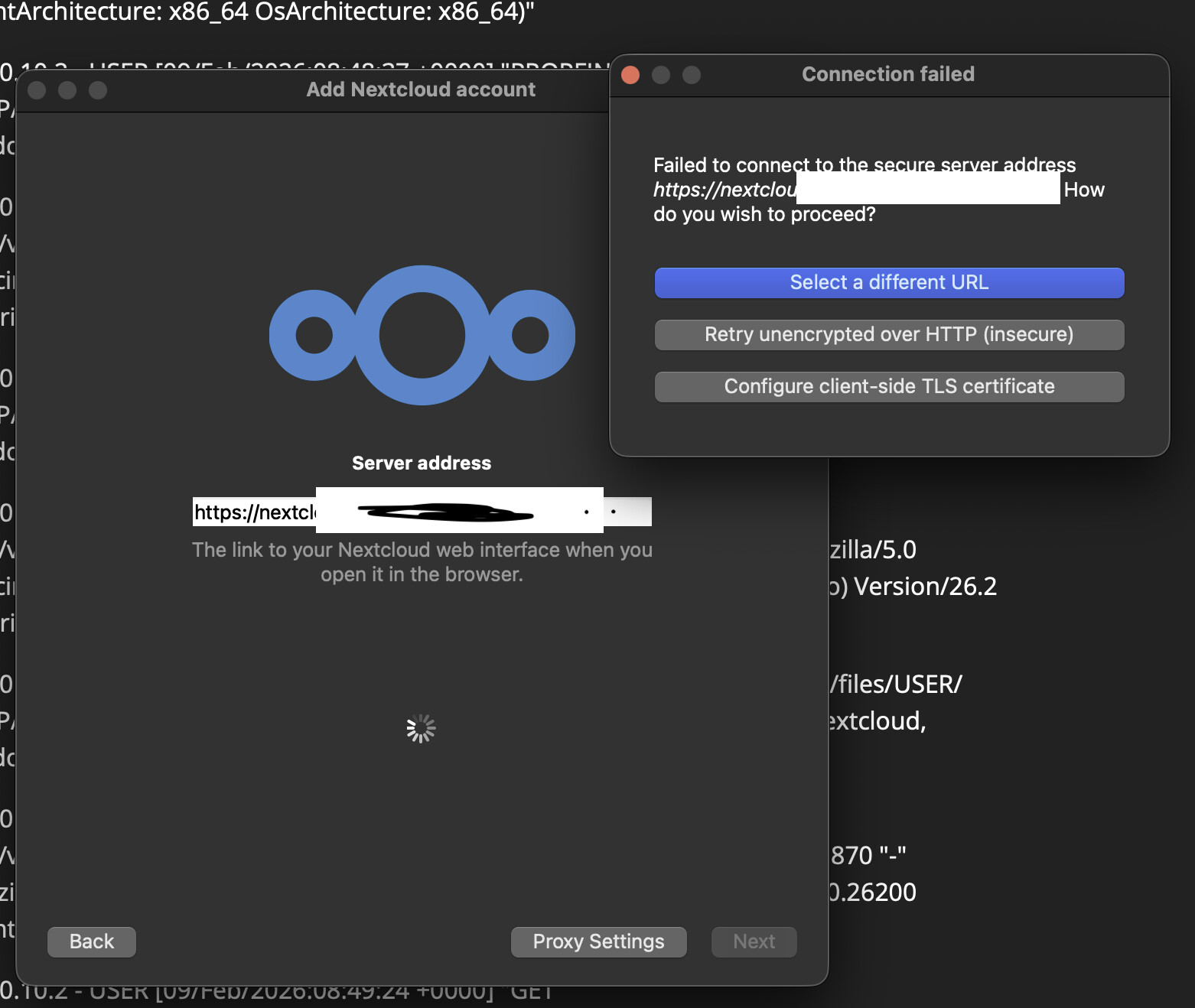Screen dimensions: 1195x1008
Task: Minimize the Connection failed dialog
Action: [x=661, y=75]
